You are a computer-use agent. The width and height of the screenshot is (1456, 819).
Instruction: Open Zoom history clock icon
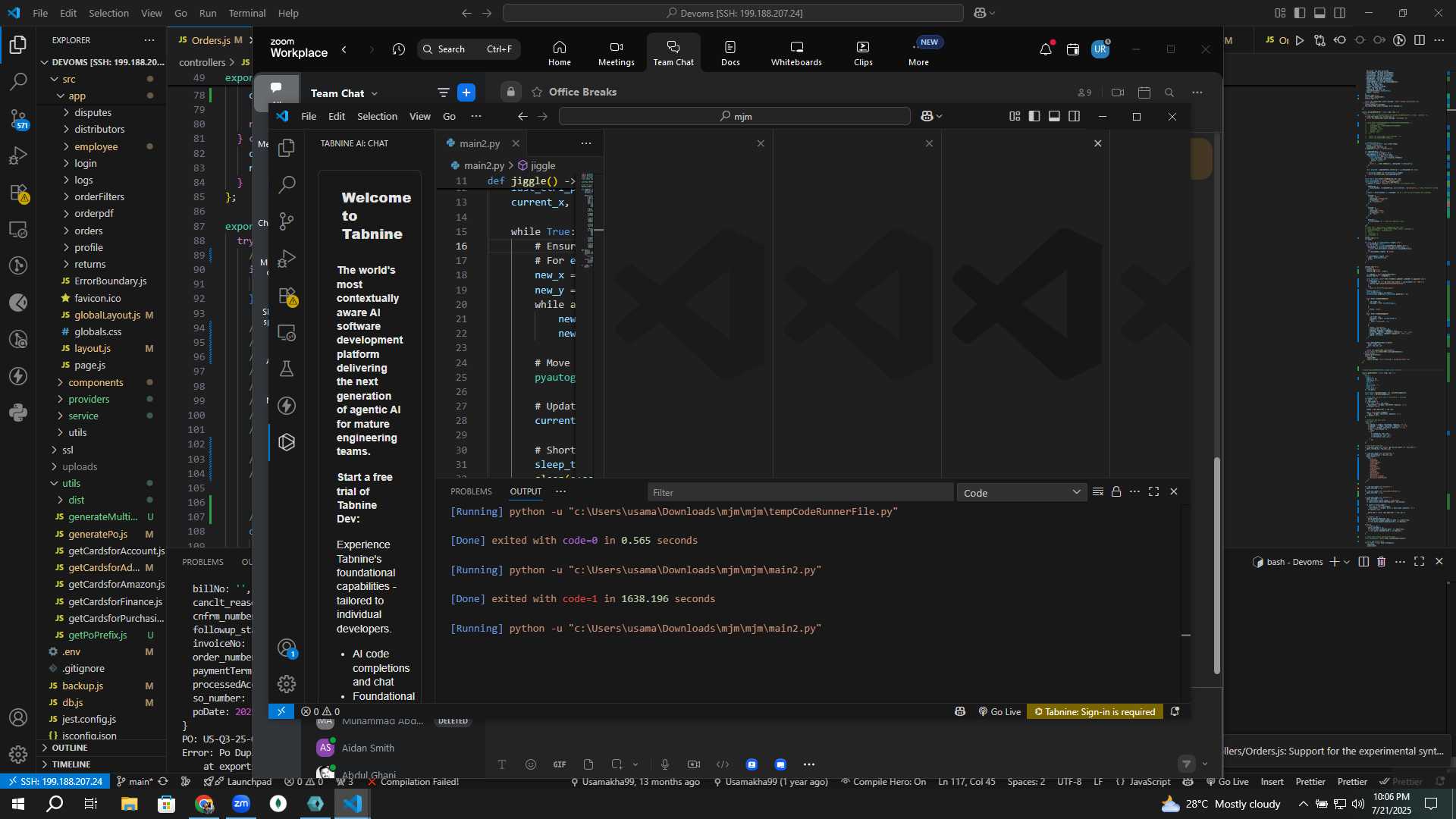tap(399, 49)
